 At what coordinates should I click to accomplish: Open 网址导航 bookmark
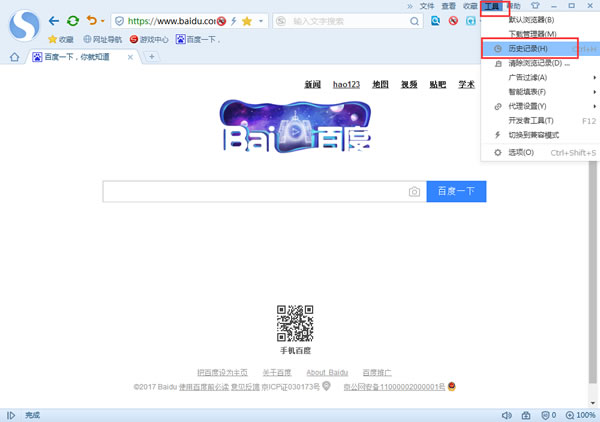pyautogui.click(x=103, y=39)
